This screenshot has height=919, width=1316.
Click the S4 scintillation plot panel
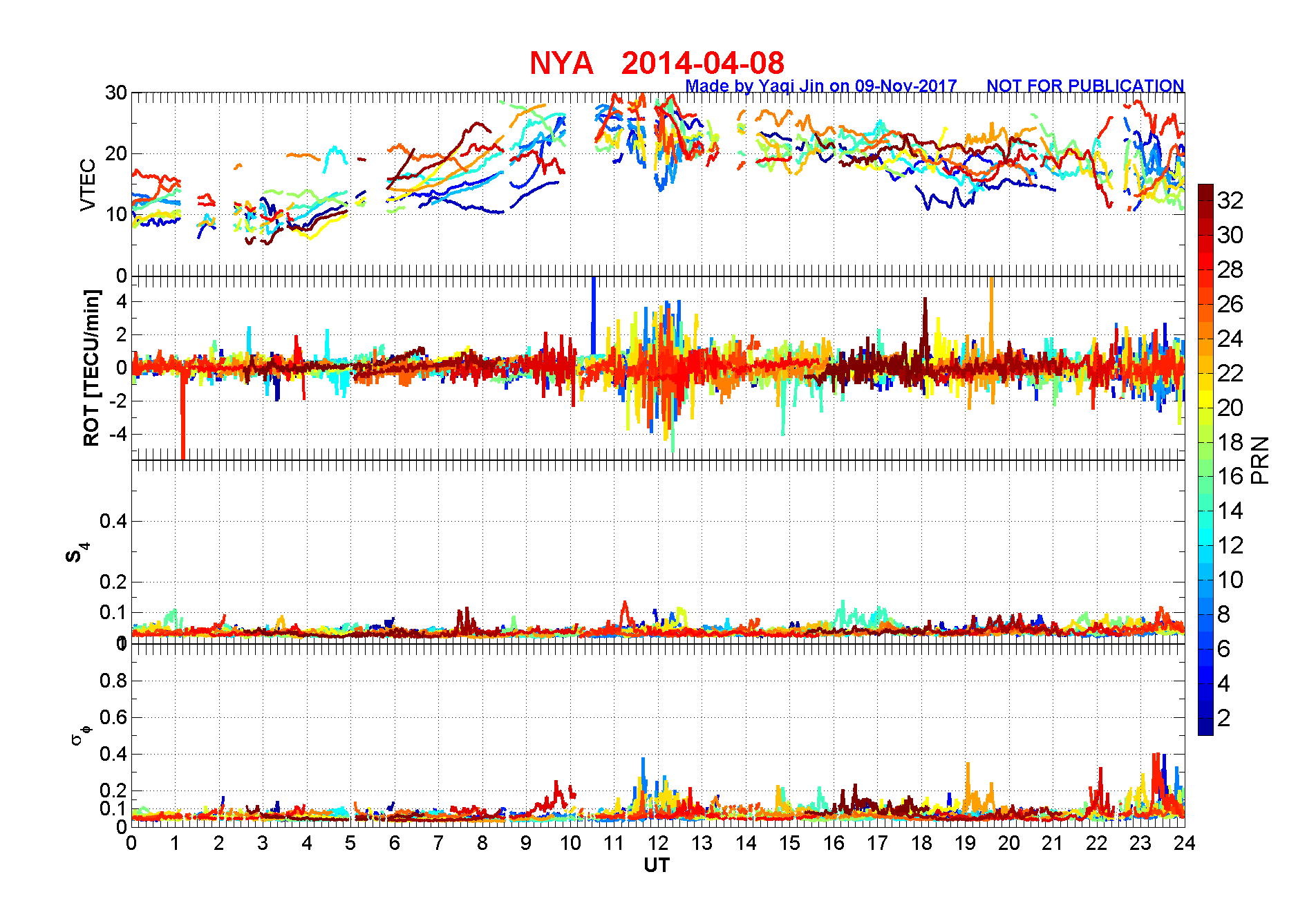pos(658,551)
